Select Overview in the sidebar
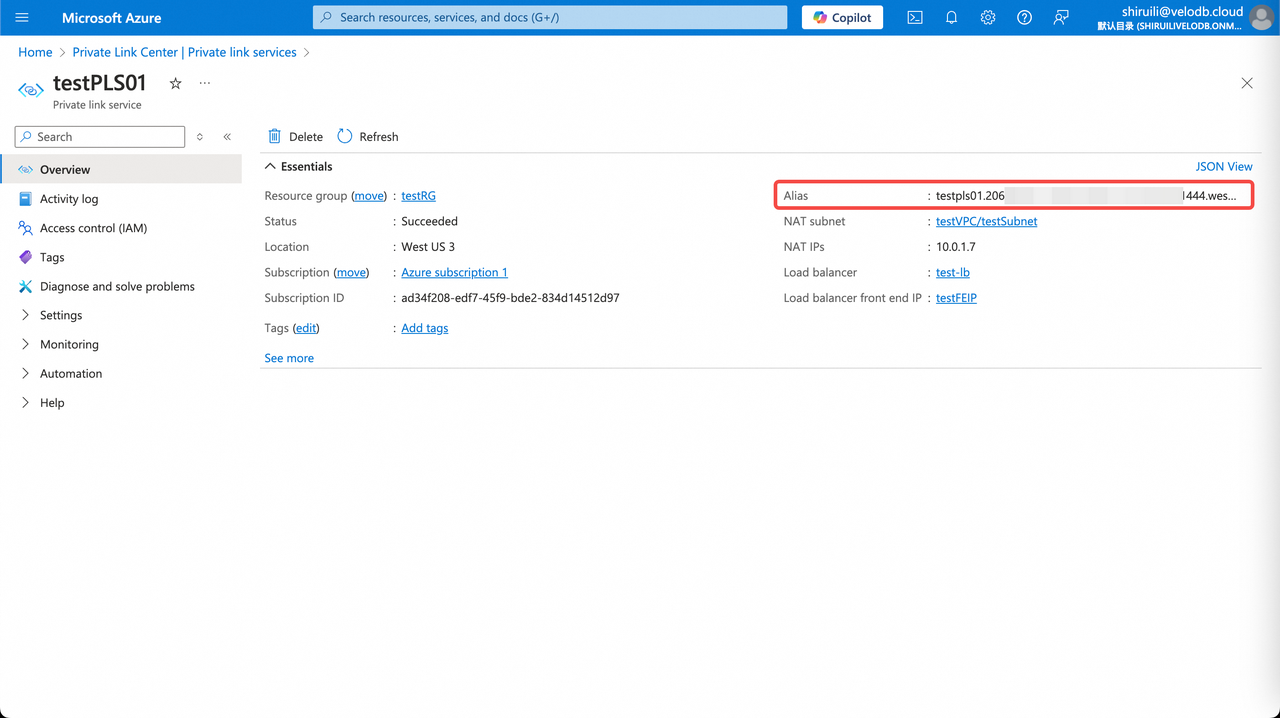The image size is (1280, 718). 67,169
